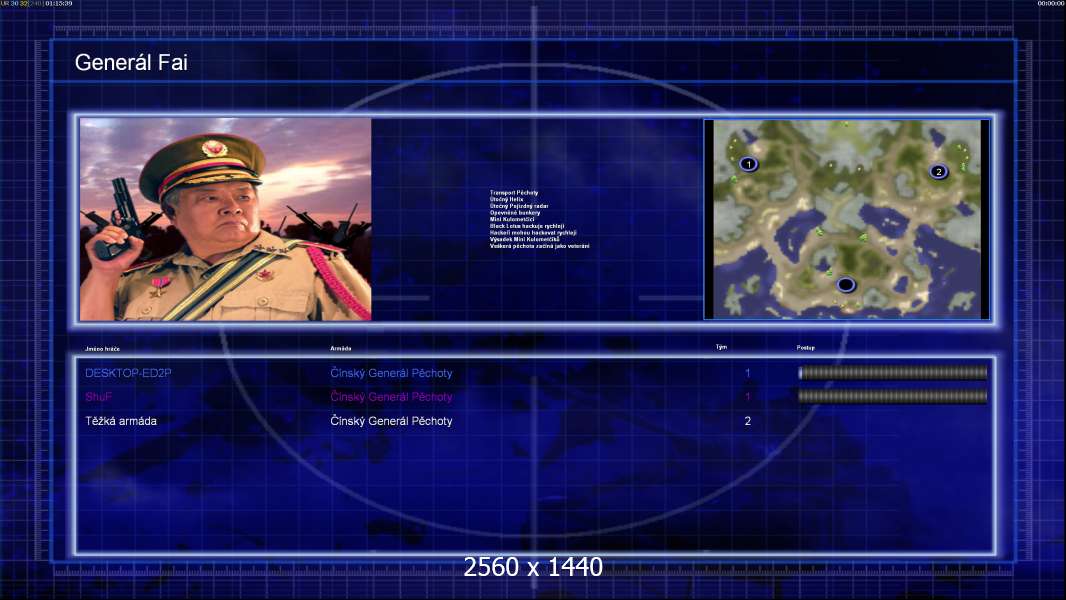Click team number 2 in the Těžká armáda row
1066x600 pixels.
748,421
